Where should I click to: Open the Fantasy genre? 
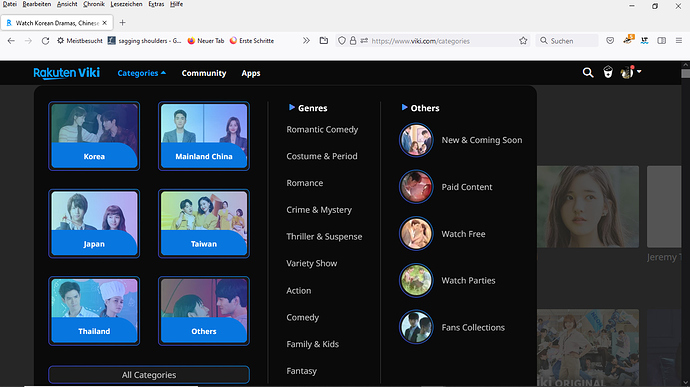301,371
